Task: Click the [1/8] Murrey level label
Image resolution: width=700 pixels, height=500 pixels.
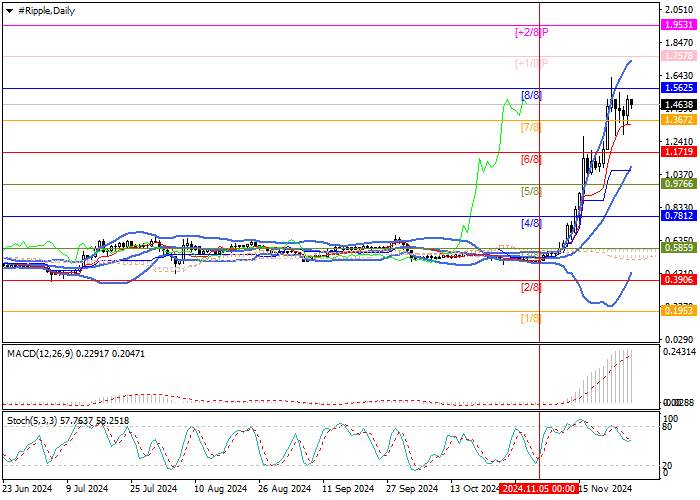Action: point(531,319)
